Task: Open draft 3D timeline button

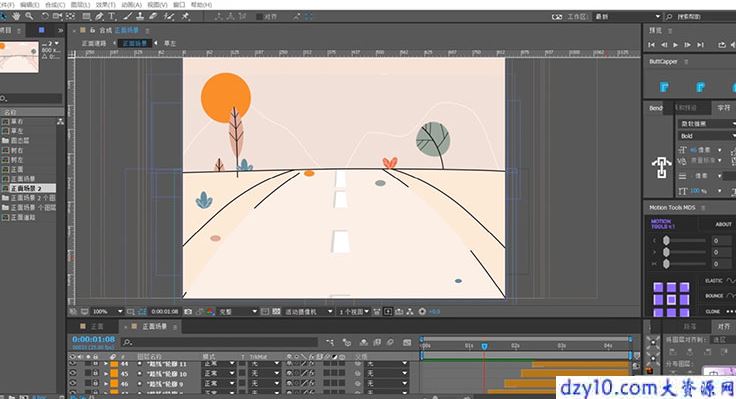Action: [347, 342]
